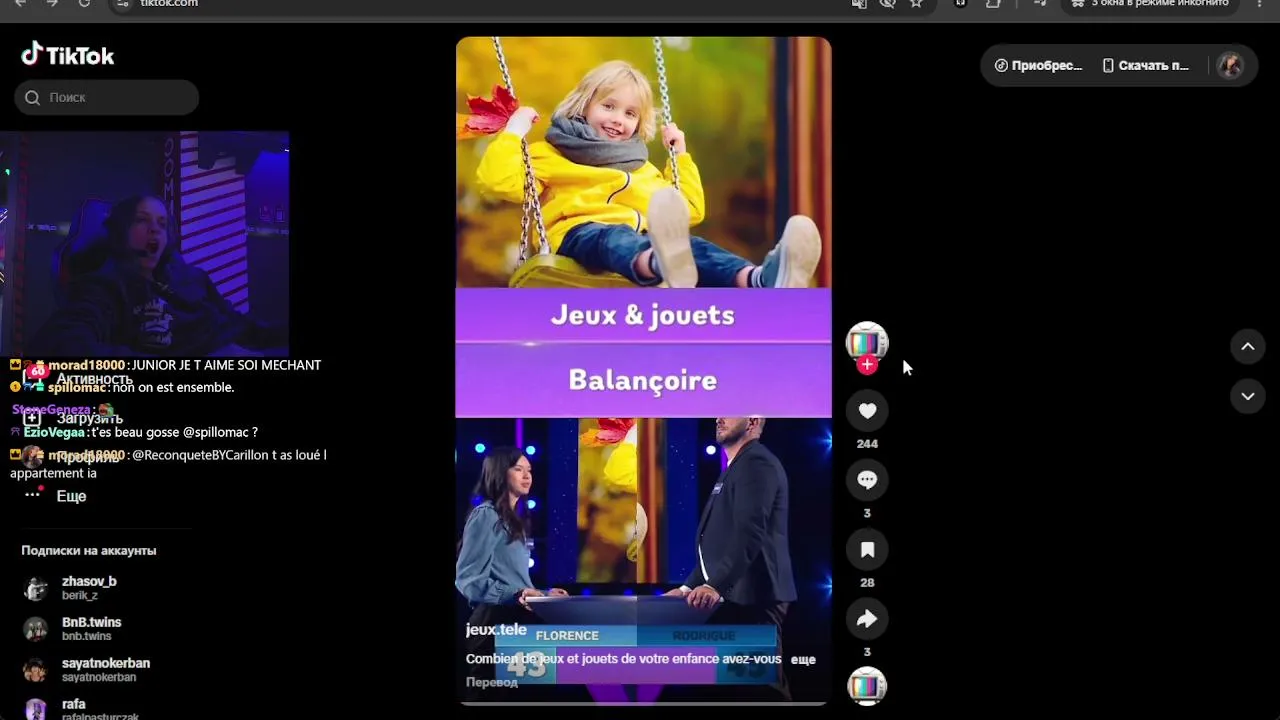The width and height of the screenshot is (1280, 720).
Task: Translate the caption via Перевод
Action: pyautogui.click(x=492, y=682)
